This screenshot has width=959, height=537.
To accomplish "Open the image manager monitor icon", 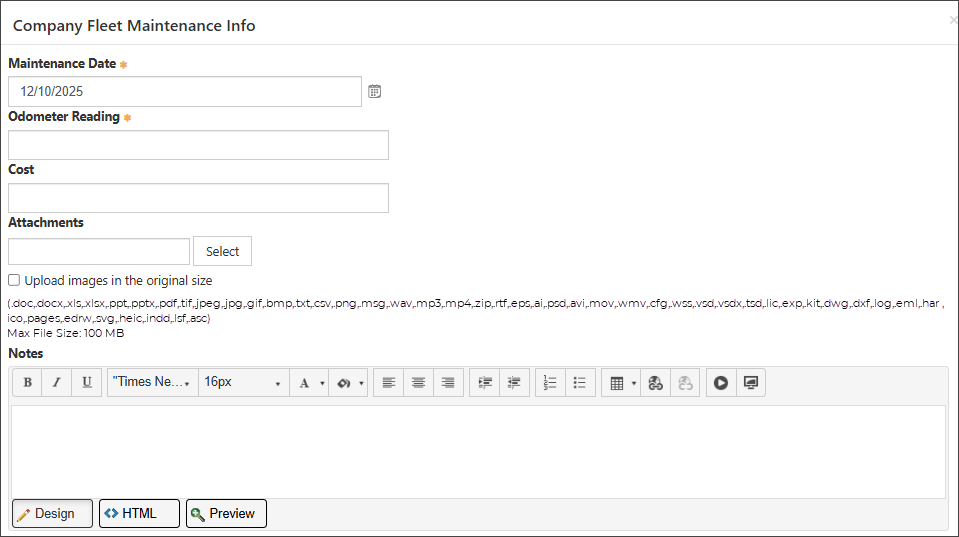I will (x=751, y=383).
